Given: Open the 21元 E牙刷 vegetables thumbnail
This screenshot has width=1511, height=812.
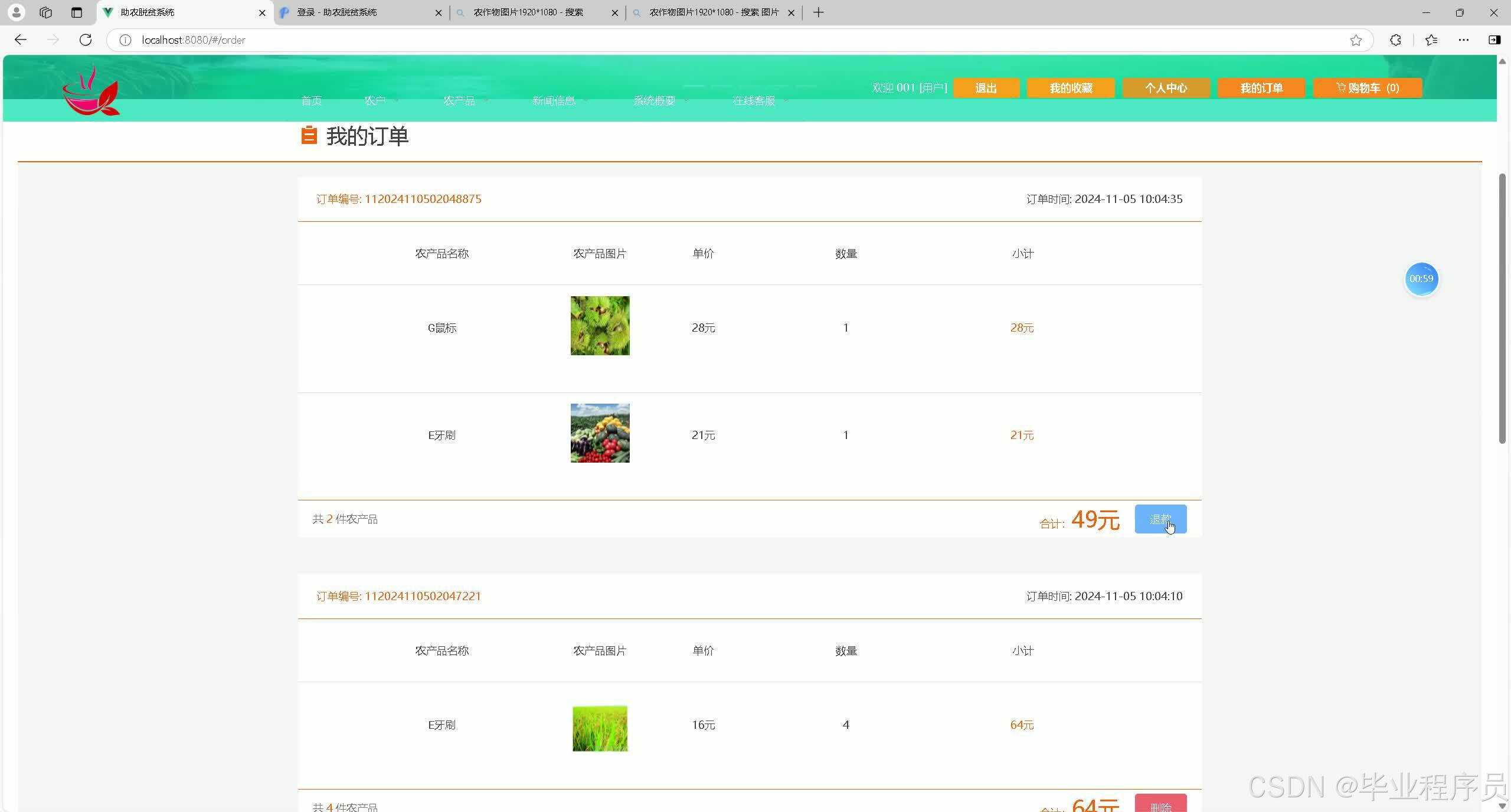Looking at the screenshot, I should click(600, 433).
